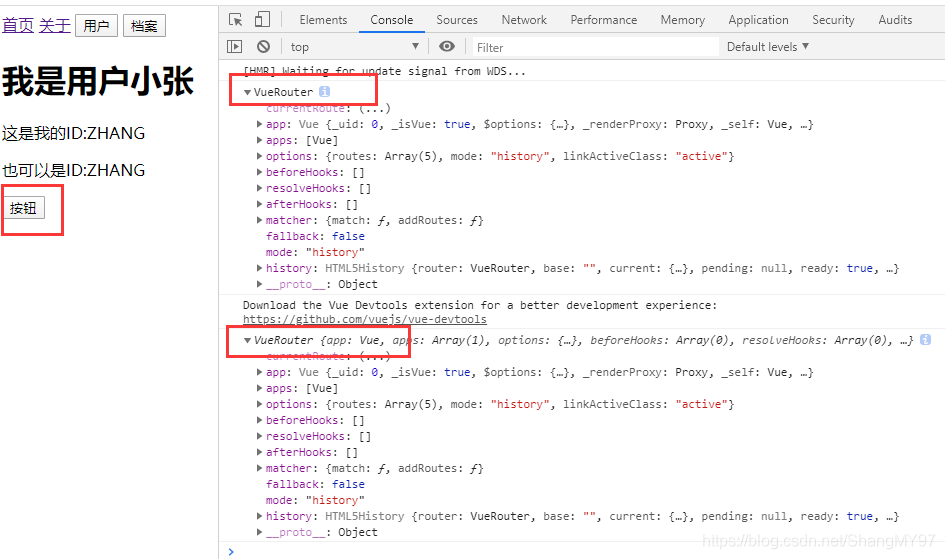Click the 我是用户小张 heading
The image size is (945, 559).
click(98, 81)
